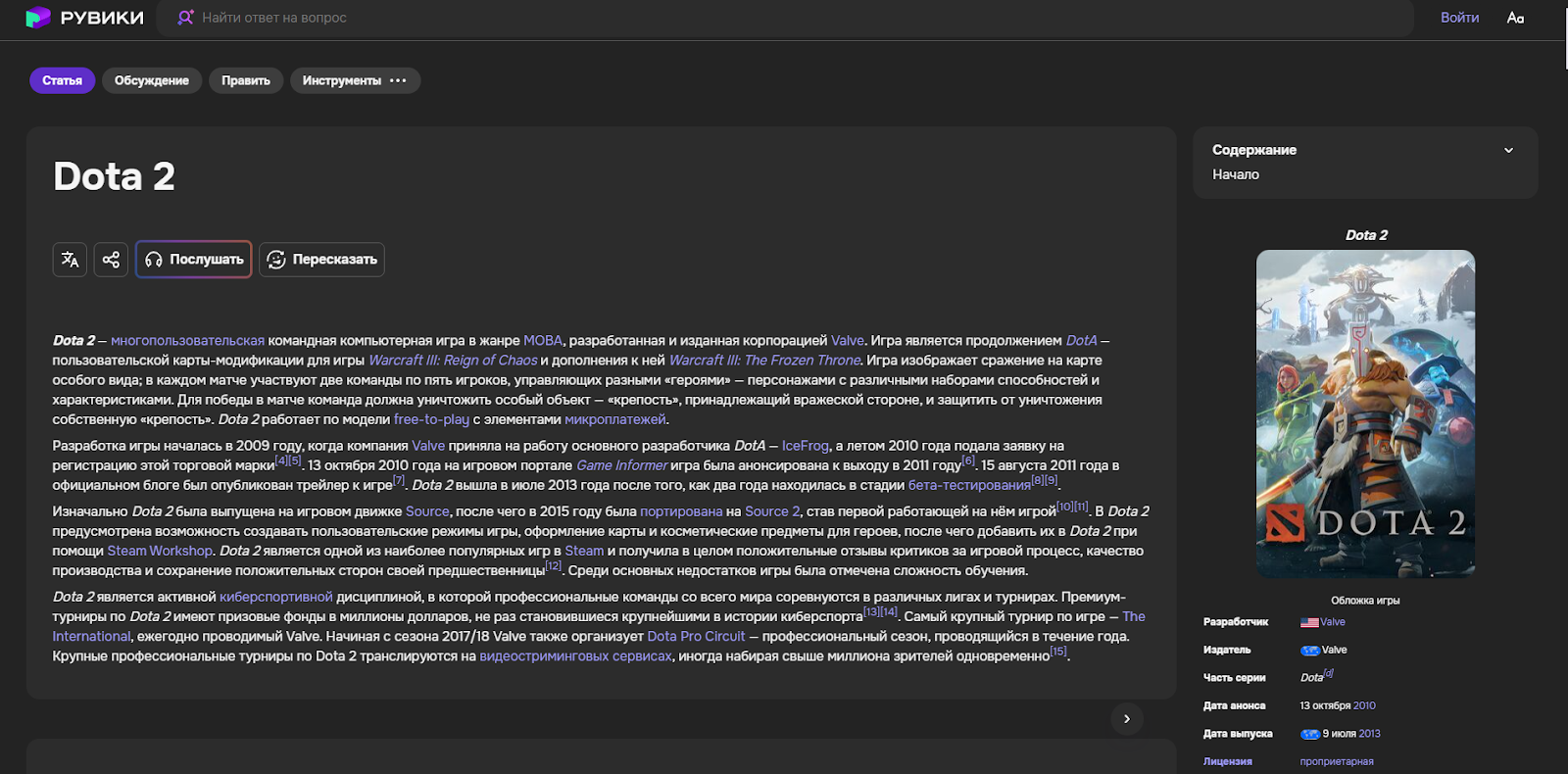This screenshot has width=1568, height=774.
Task: Click the share article icon
Action: [111, 260]
